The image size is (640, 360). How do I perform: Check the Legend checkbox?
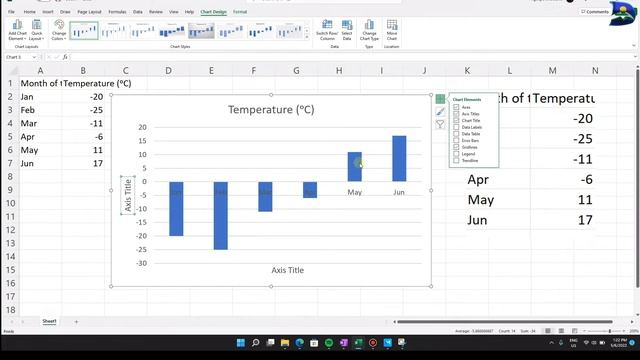tap(456, 154)
